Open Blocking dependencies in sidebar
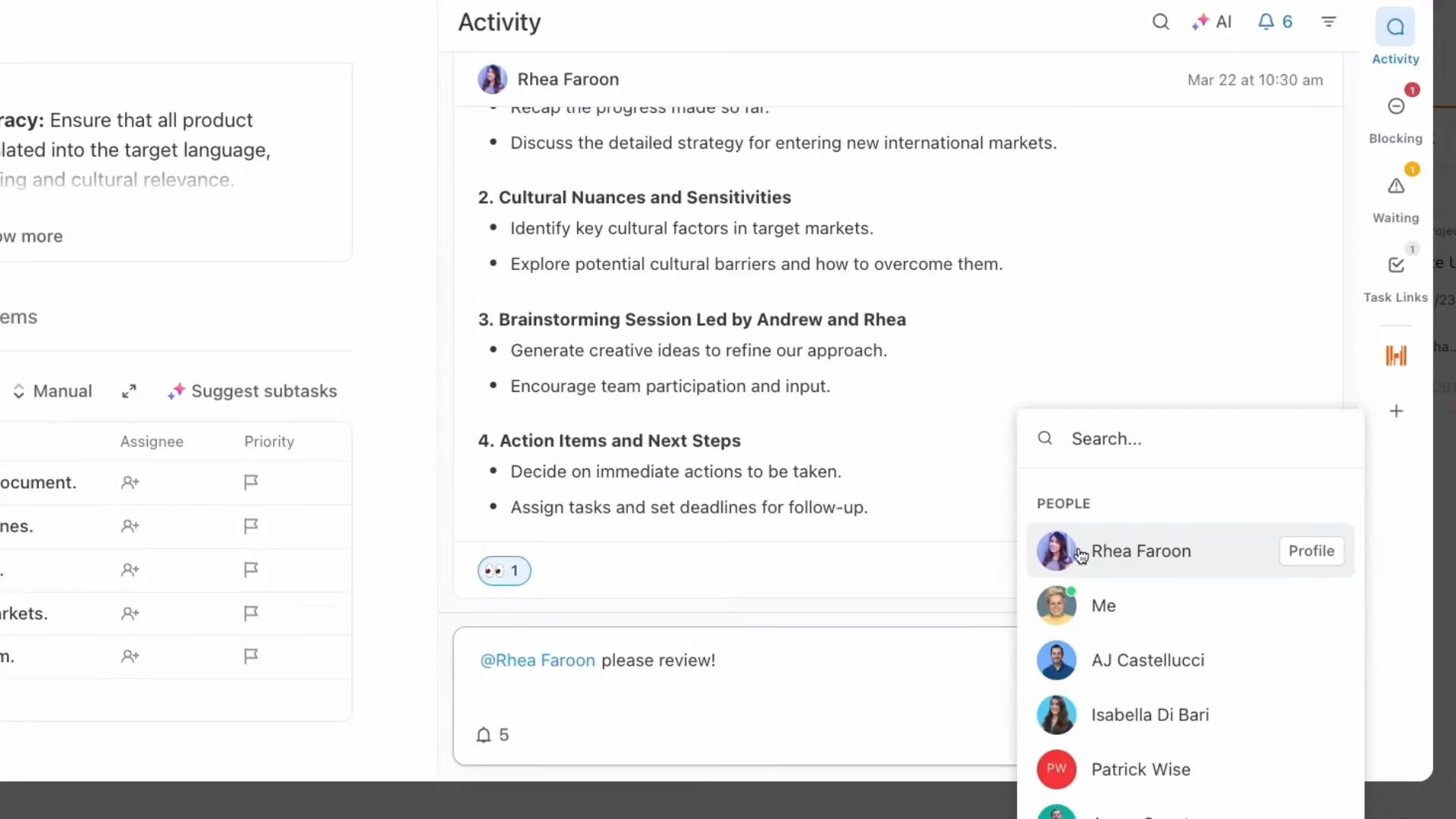The width and height of the screenshot is (1456, 819). coord(1395,107)
